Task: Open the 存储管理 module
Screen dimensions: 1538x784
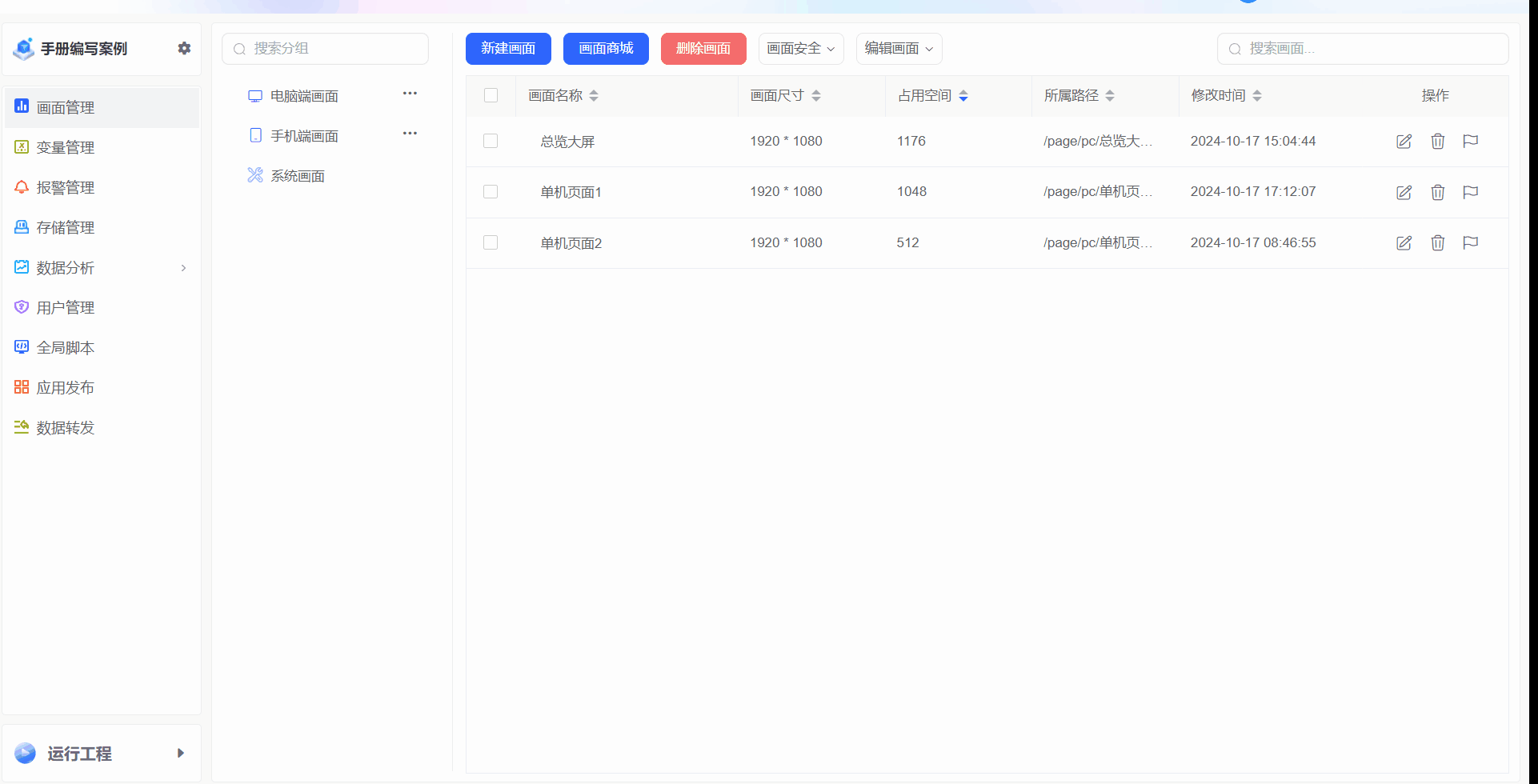Action: [66, 227]
